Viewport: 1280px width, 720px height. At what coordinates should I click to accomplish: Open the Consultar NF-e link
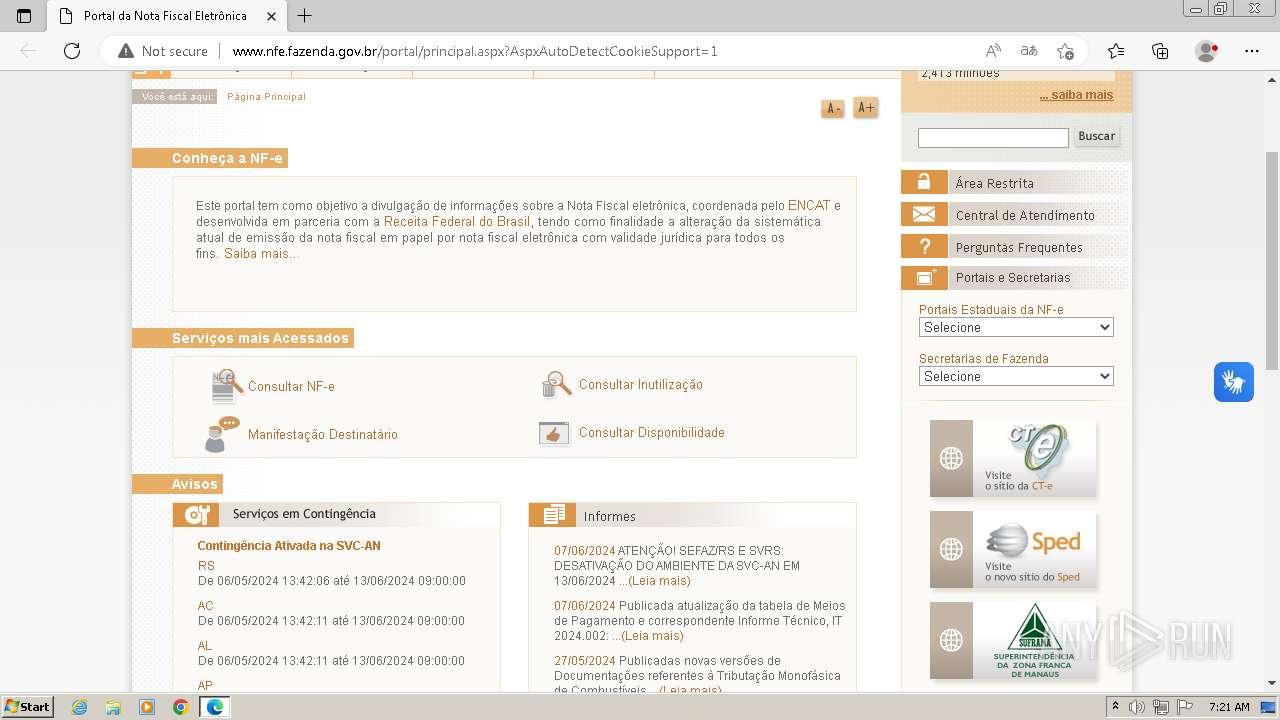[291, 387]
